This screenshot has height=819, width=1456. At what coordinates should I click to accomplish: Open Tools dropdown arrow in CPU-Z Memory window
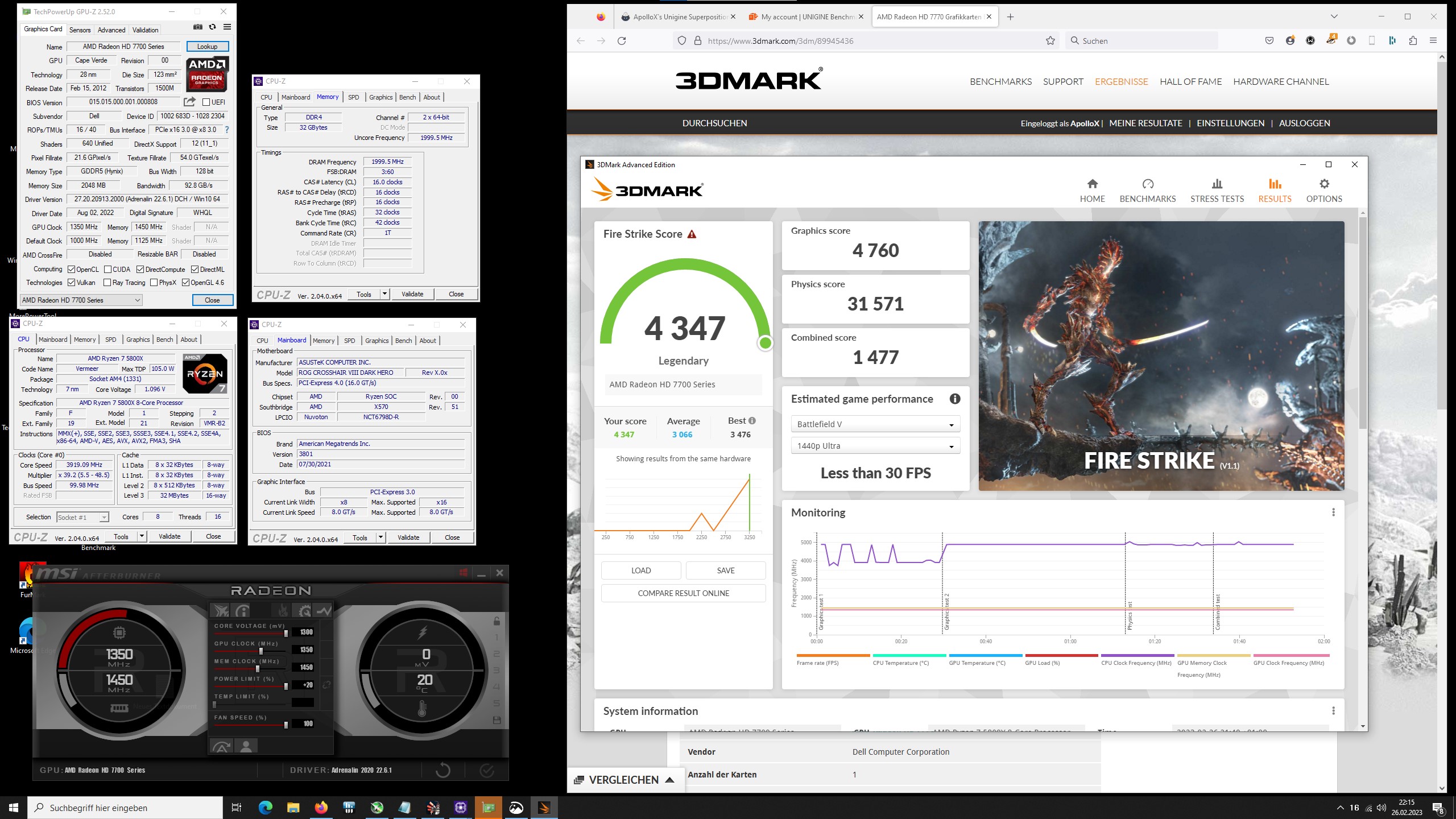[x=384, y=294]
